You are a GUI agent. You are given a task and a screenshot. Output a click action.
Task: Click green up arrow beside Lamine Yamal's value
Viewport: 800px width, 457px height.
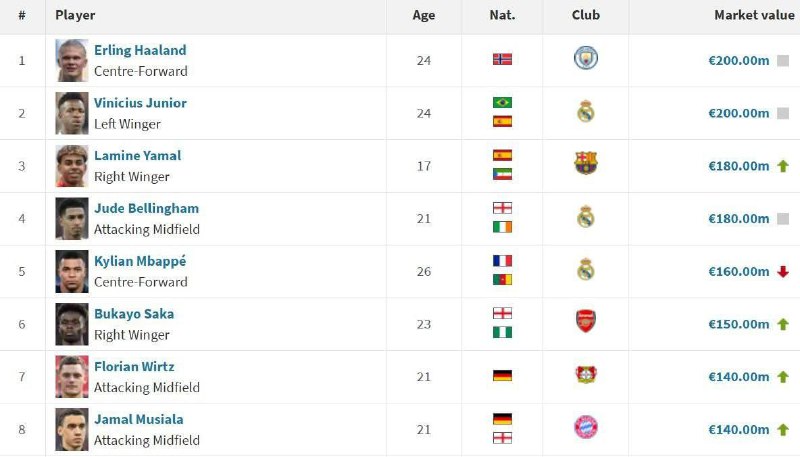pyautogui.click(x=783, y=166)
